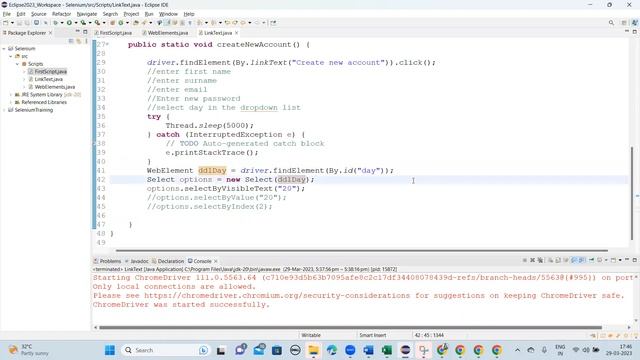Screen dimensions: 640x360
Task: Open the Edit menu
Action: 21,14
